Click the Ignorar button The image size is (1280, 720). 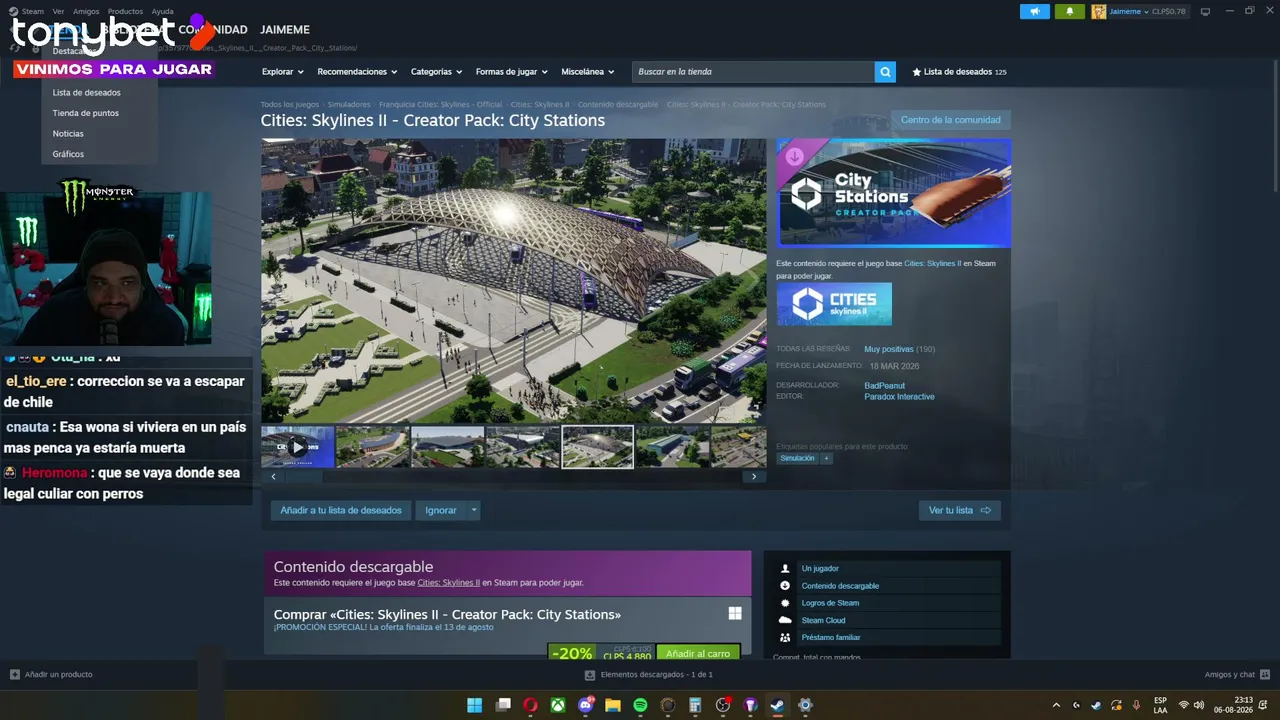coord(441,510)
